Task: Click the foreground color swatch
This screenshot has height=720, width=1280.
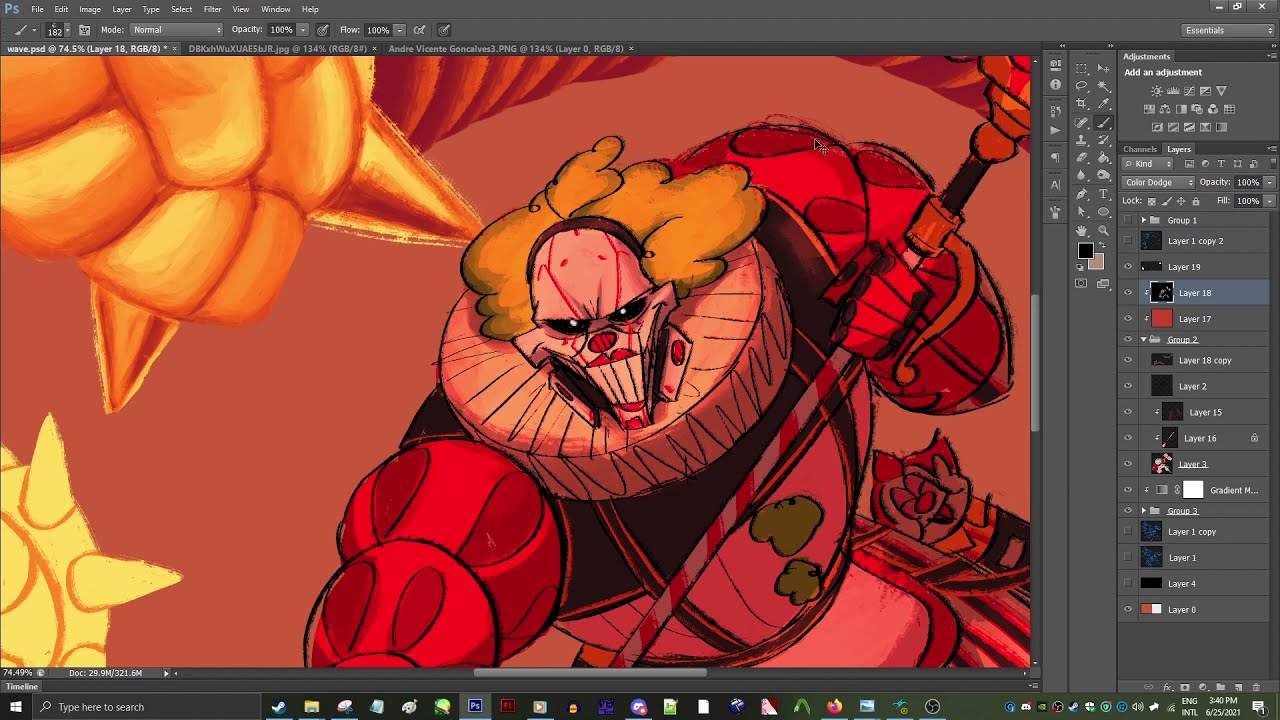Action: [x=1085, y=252]
